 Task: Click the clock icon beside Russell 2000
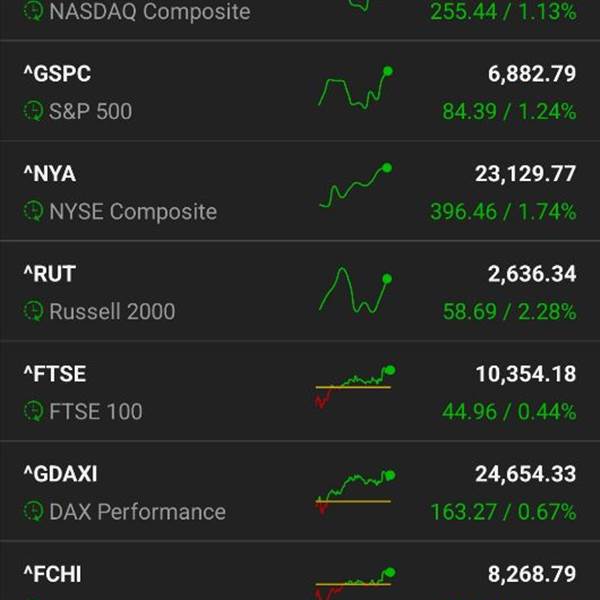33,311
